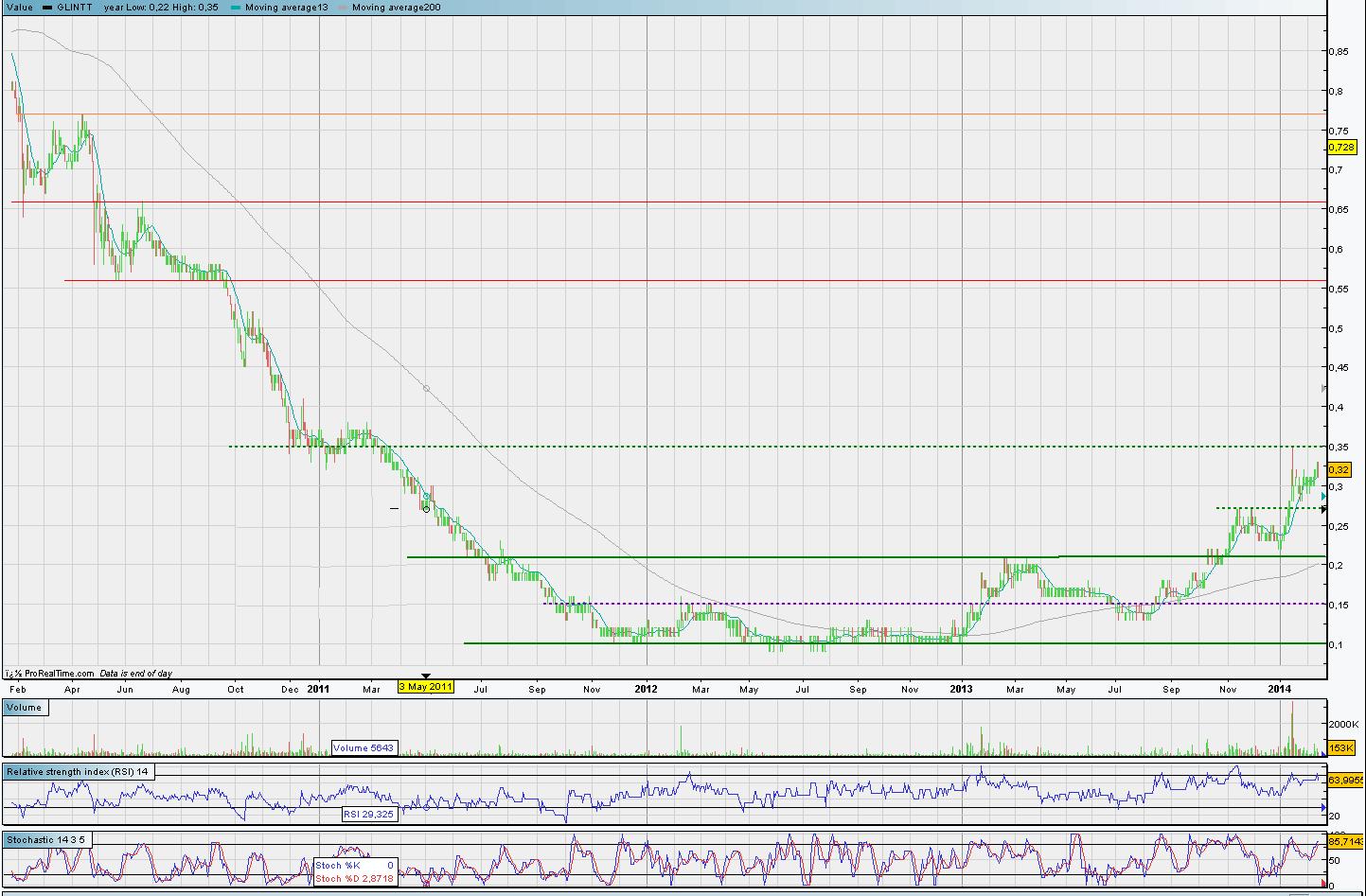Click the blue arrow on RSI axis
Screen dimensions: 1366x896
pos(1323,809)
